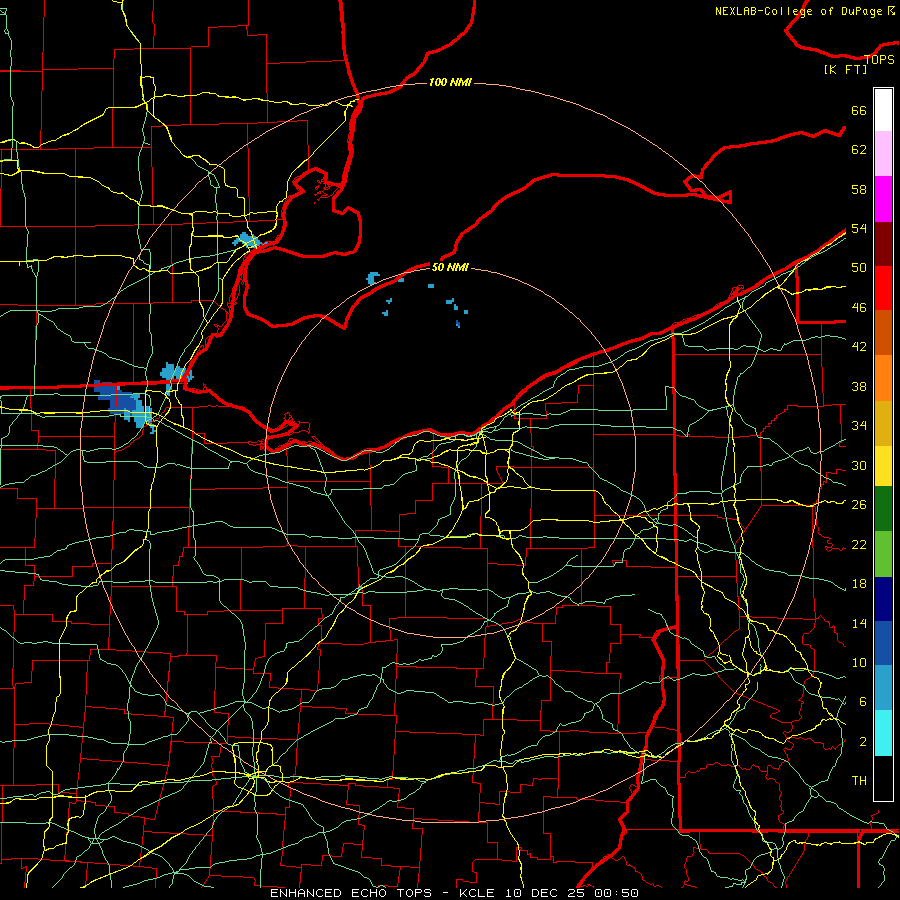Click the ENHANCED ECHO TOPS caption text

[x=351, y=893]
